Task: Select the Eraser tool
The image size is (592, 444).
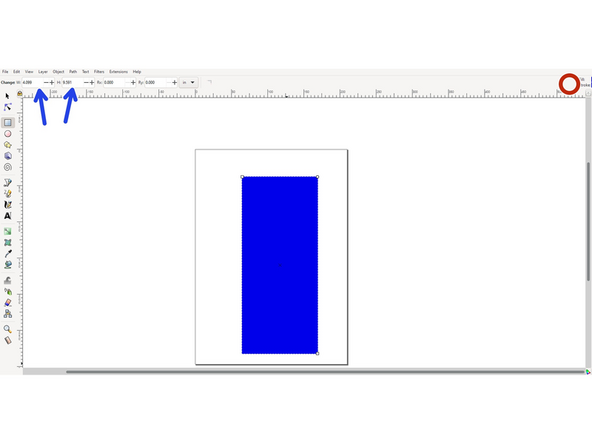Action: 8,303
